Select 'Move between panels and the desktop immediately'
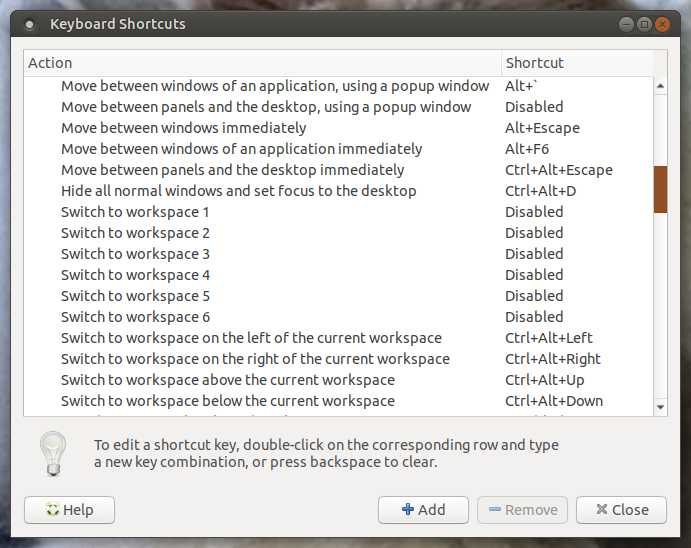 click(x=338, y=170)
